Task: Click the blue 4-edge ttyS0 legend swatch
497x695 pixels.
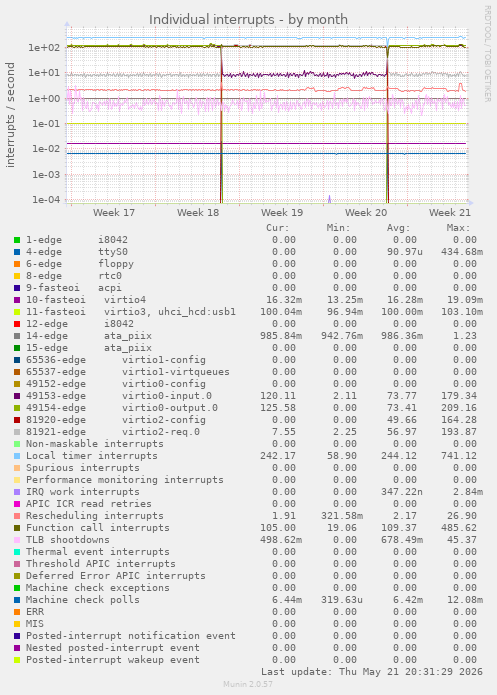Action: 17,252
